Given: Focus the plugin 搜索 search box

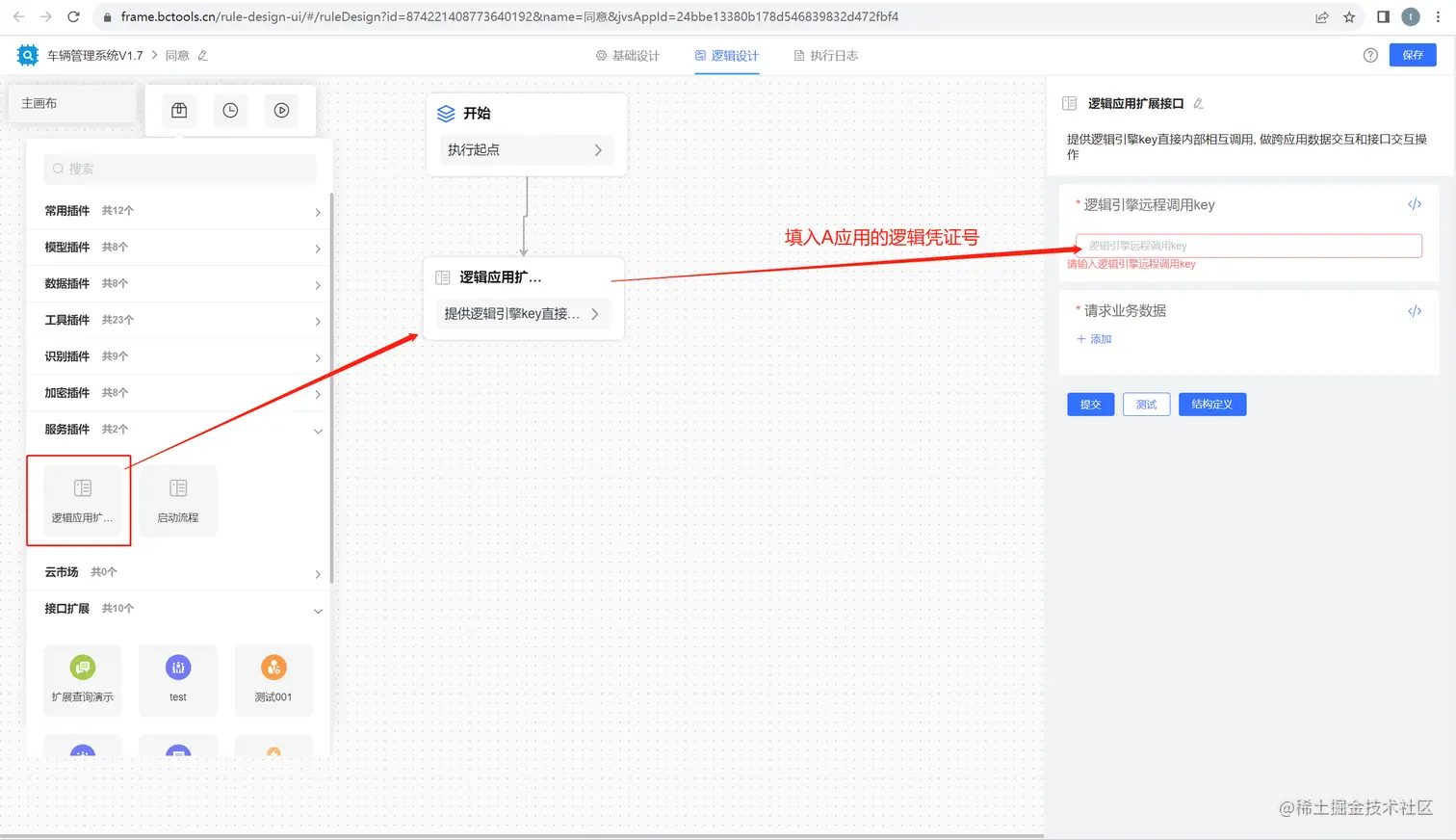Looking at the screenshot, I should [180, 169].
